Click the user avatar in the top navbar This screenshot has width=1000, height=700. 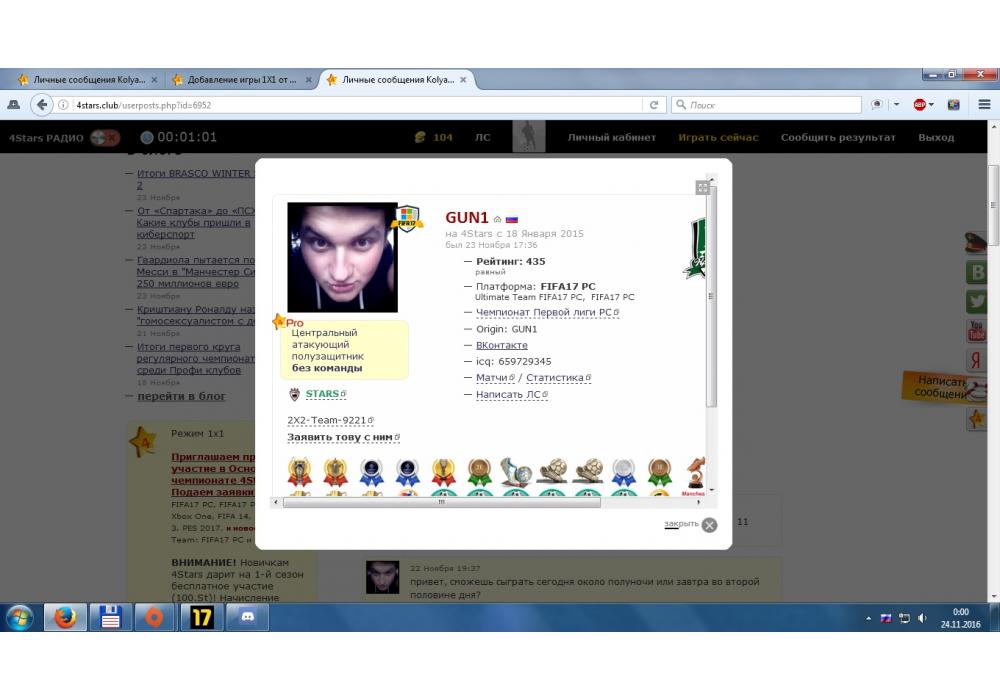(x=529, y=136)
